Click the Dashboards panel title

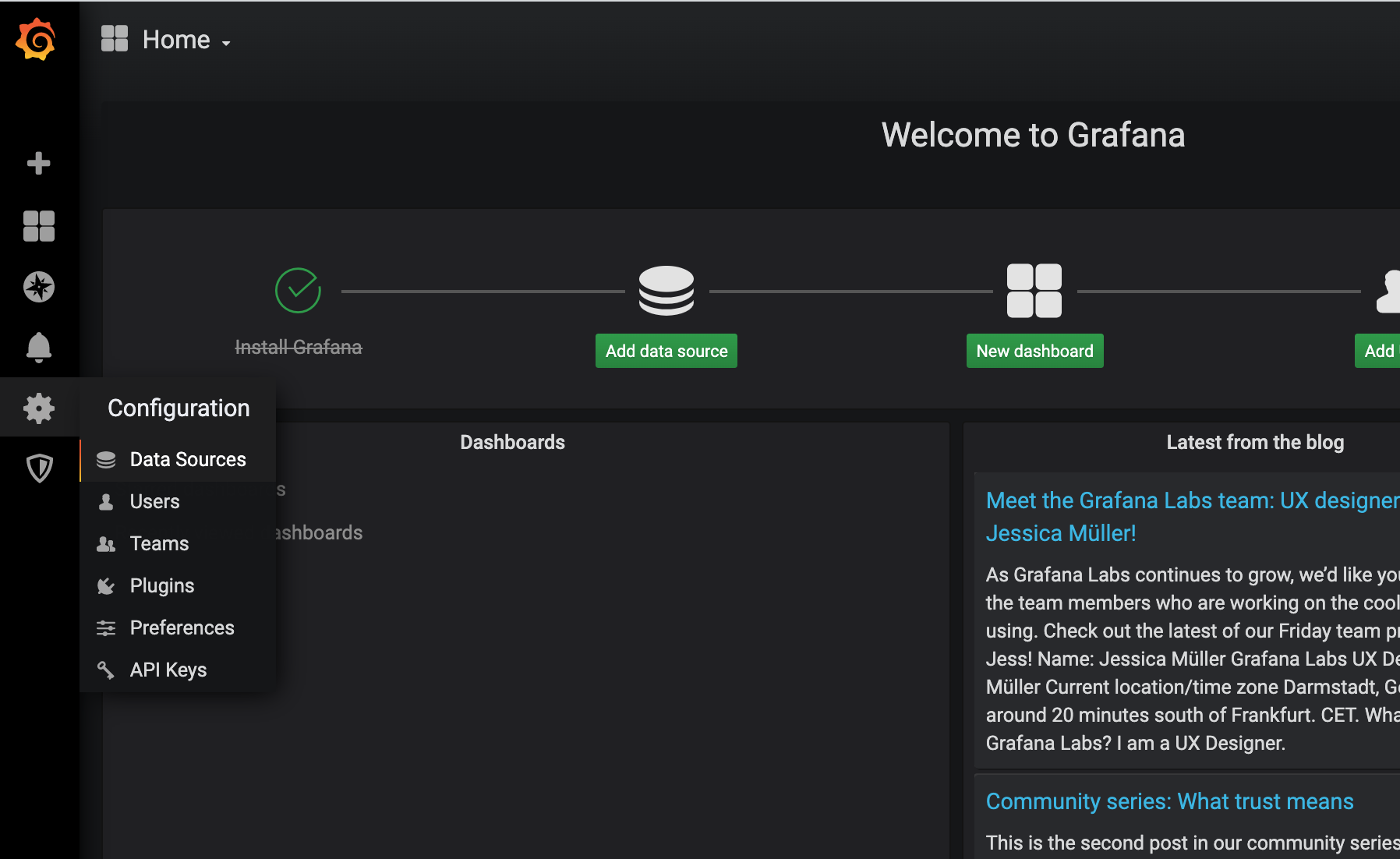(512, 442)
